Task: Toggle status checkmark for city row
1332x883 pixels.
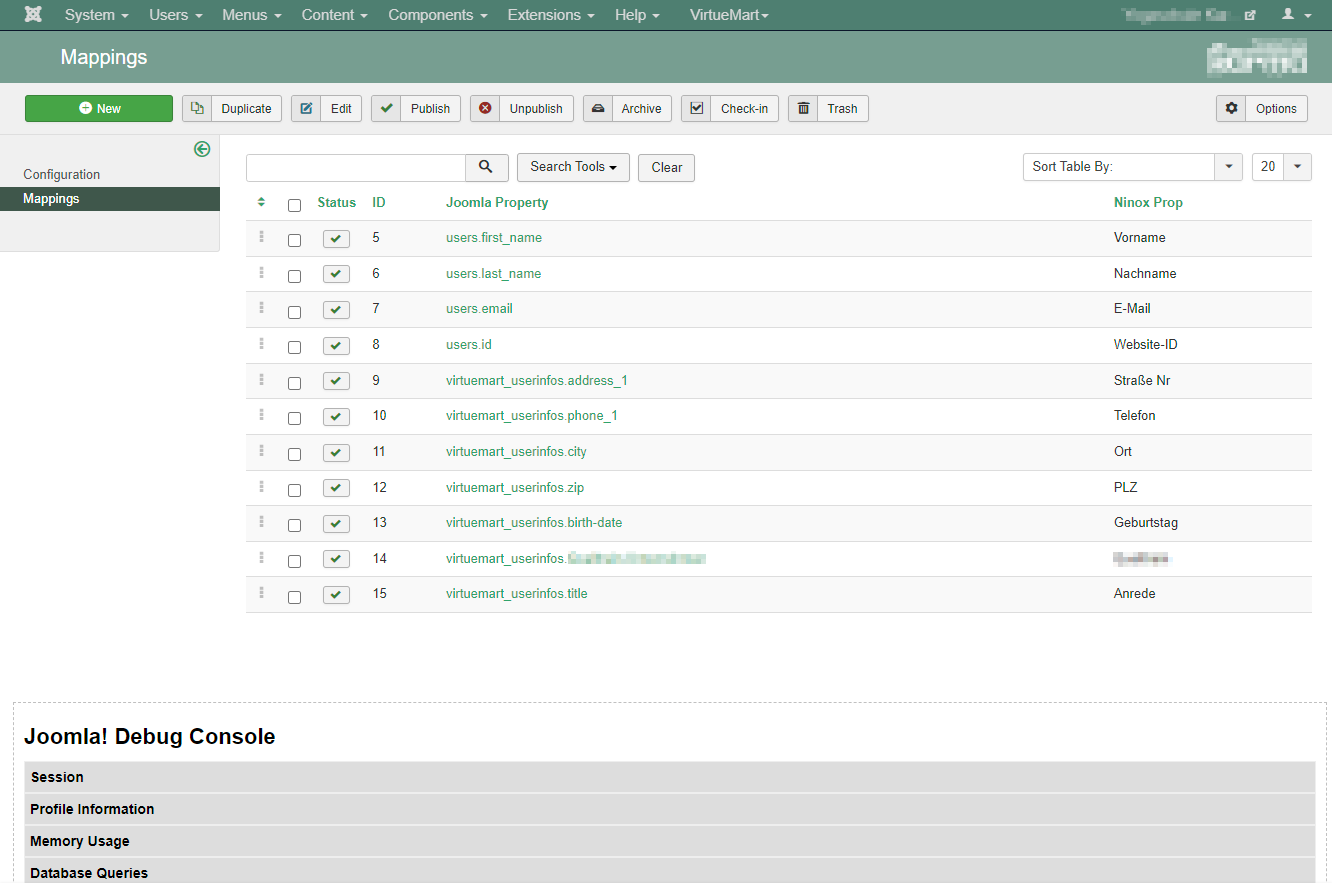Action: (336, 453)
